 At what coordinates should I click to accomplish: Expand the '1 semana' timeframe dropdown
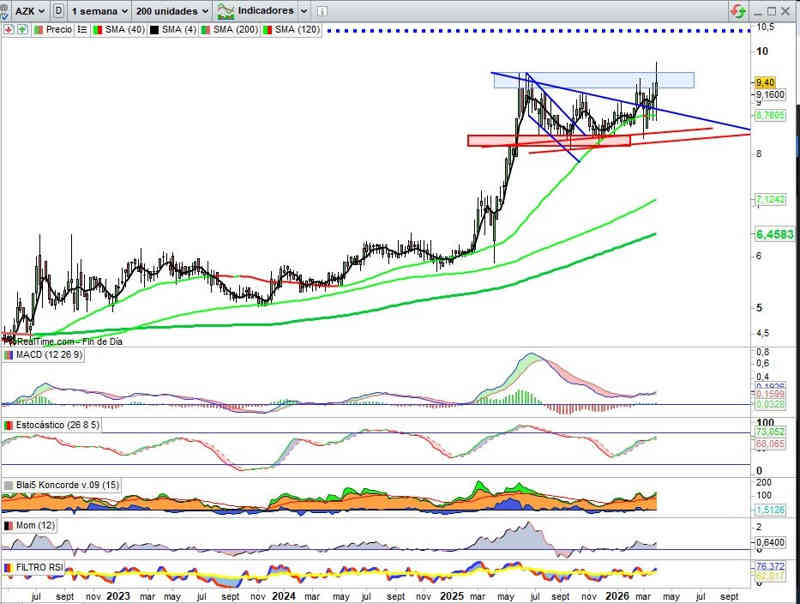click(x=103, y=10)
